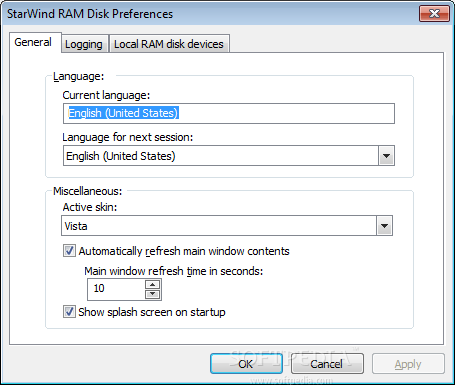Click the Apply button

click(x=408, y=364)
